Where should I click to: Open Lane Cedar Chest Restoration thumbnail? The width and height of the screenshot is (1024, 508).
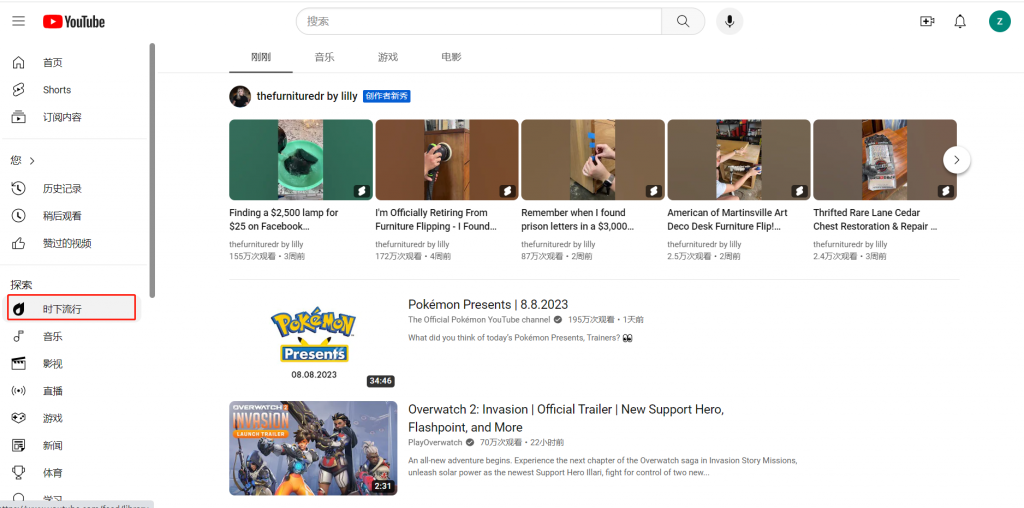click(x=885, y=159)
